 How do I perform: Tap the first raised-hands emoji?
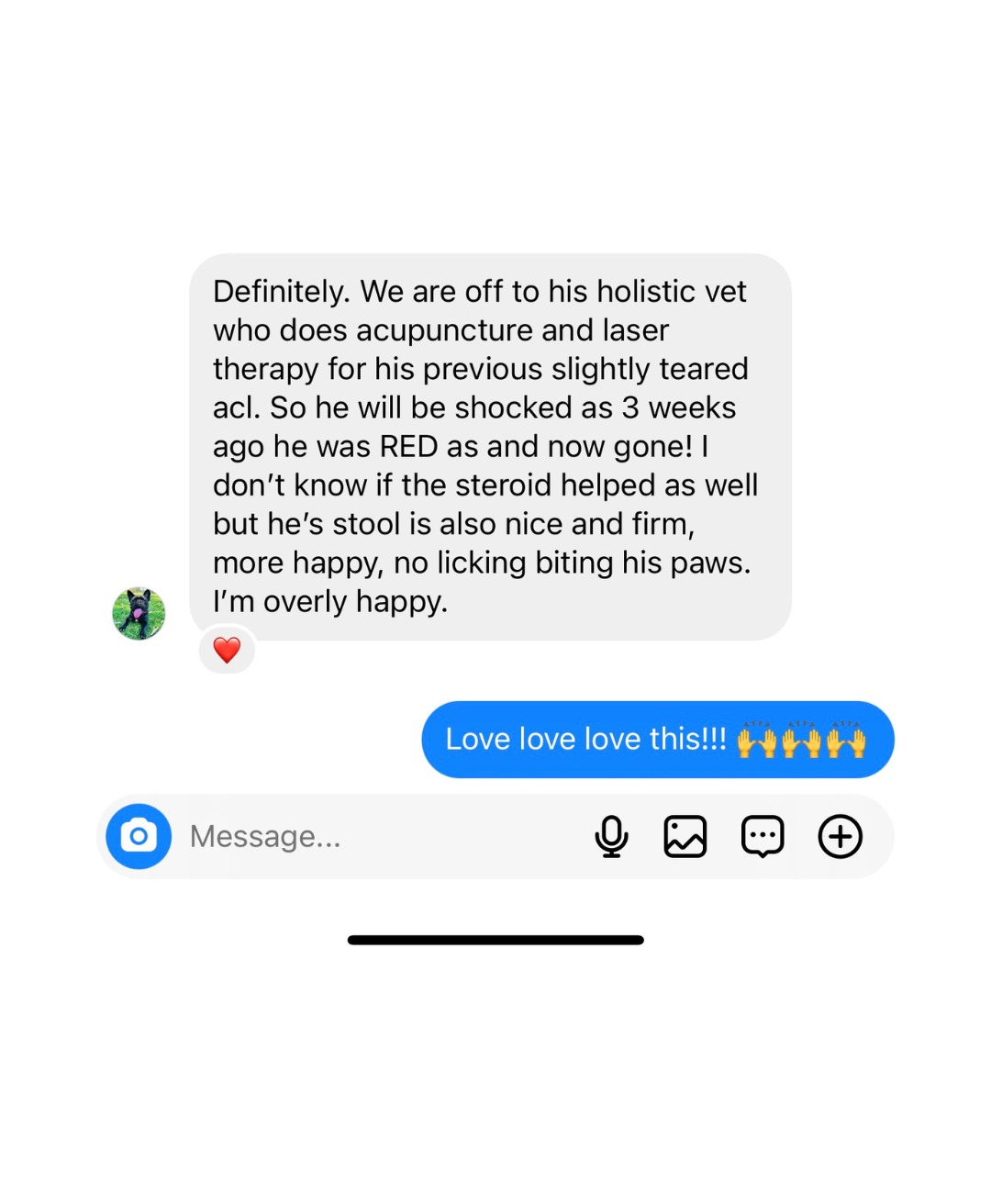pyautogui.click(x=757, y=739)
